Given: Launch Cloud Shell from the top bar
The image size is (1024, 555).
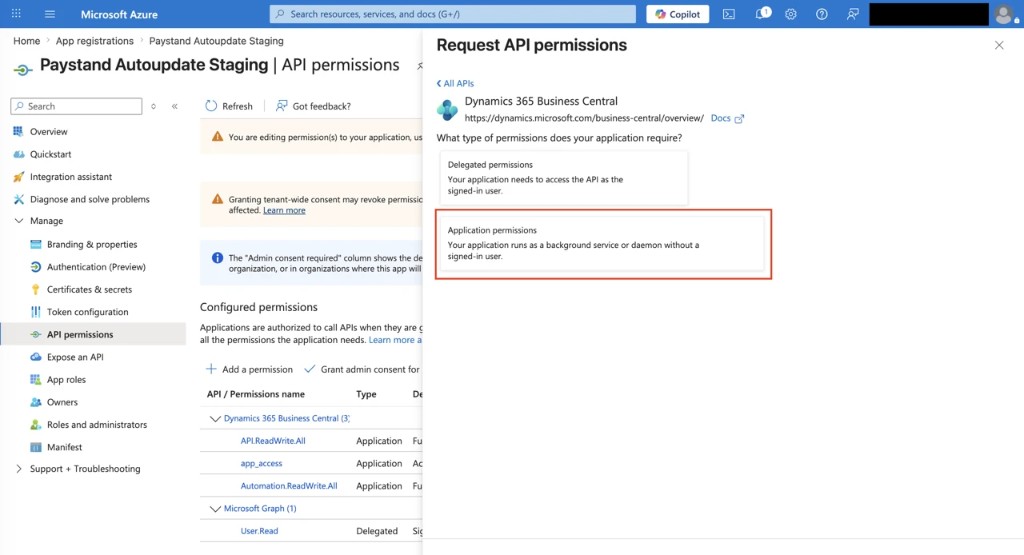Looking at the screenshot, I should (729, 14).
